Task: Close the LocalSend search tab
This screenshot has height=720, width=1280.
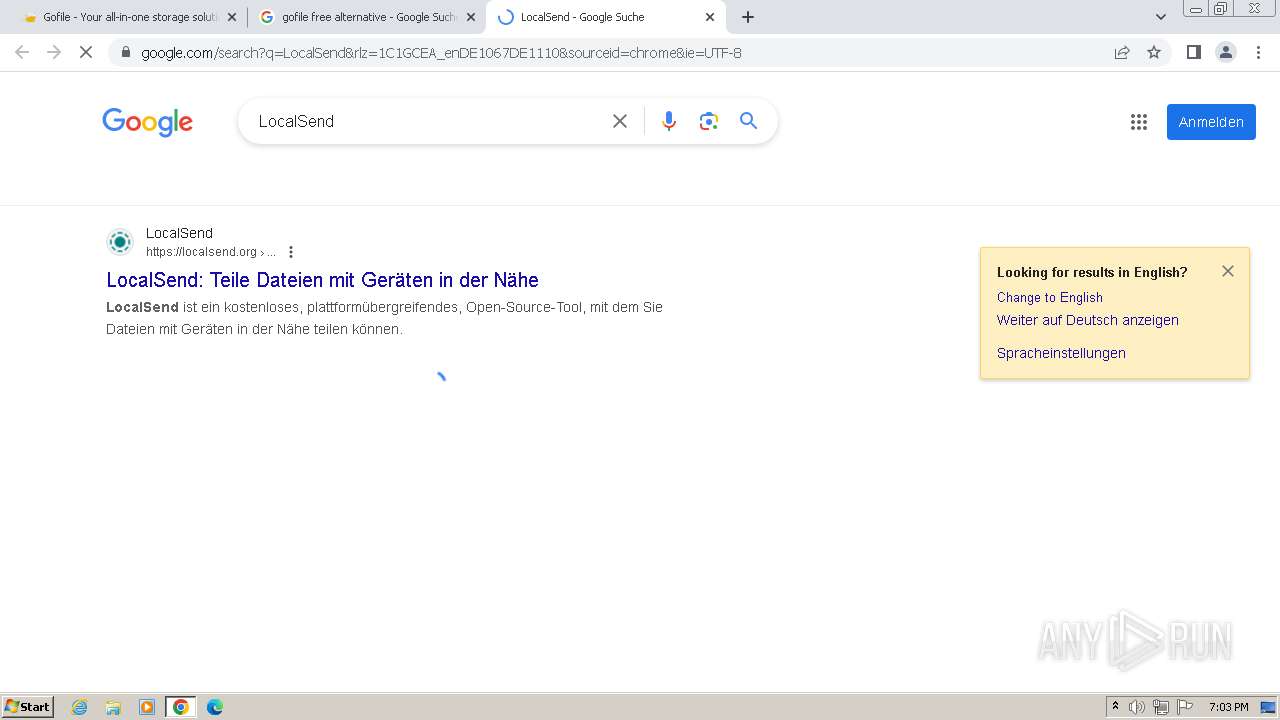Action: pyautogui.click(x=710, y=17)
